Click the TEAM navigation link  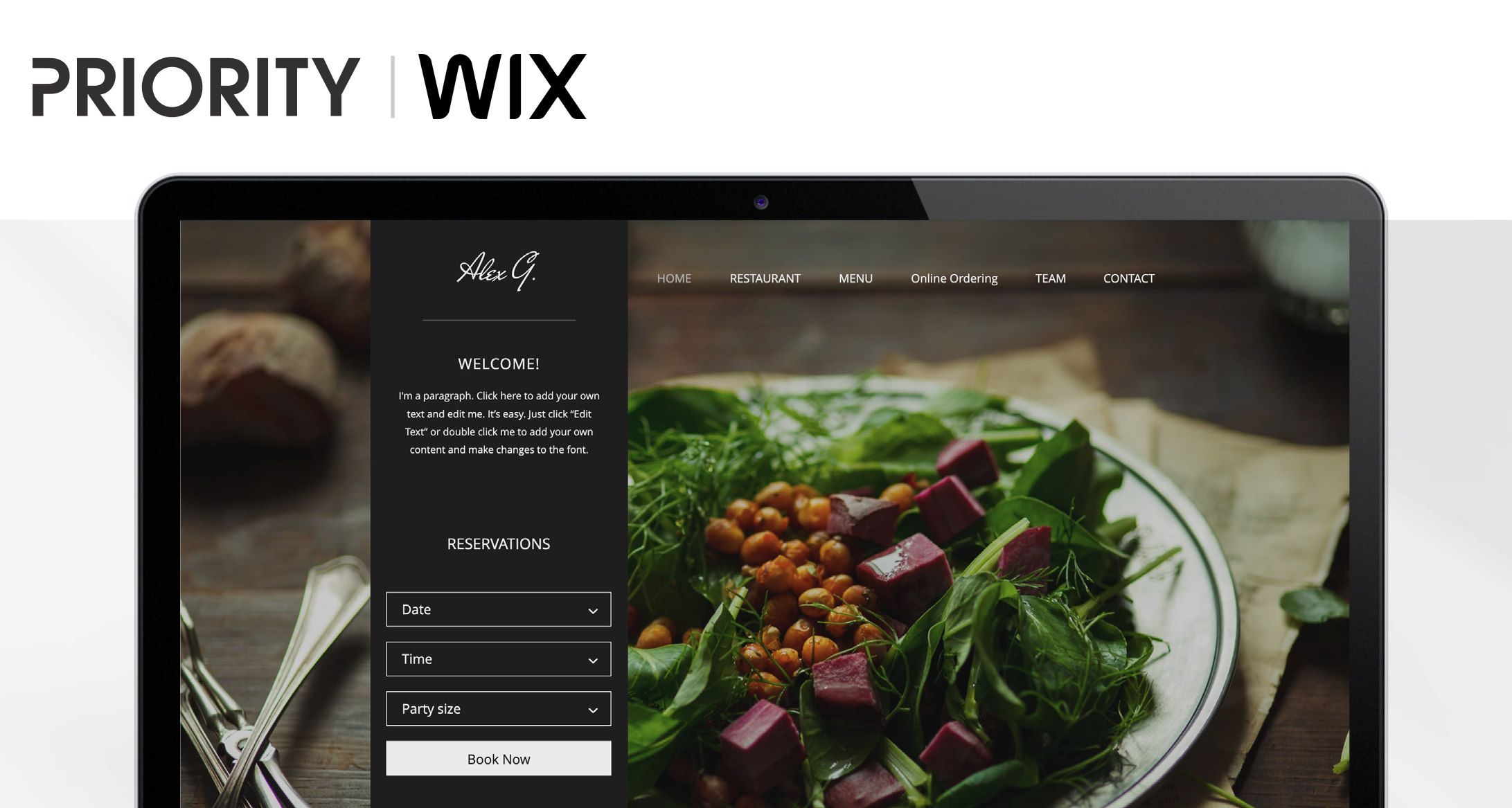point(1050,278)
